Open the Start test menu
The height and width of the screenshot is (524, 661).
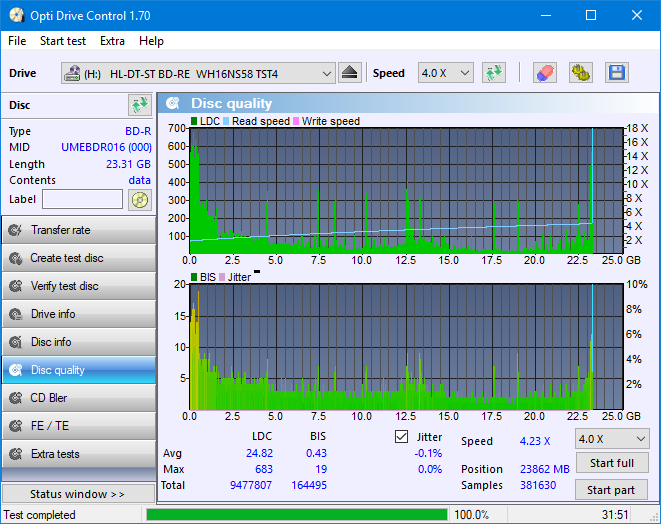[63, 41]
